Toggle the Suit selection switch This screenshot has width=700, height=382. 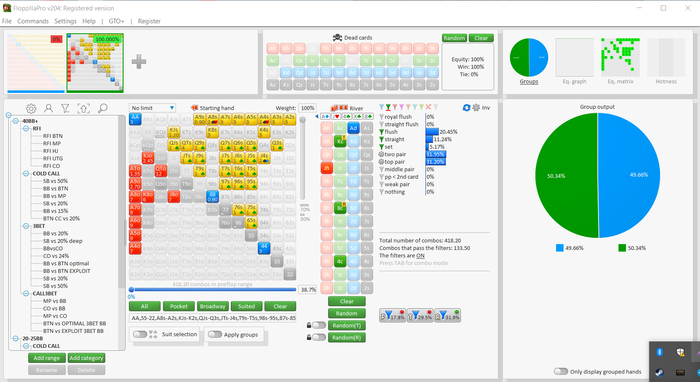(x=140, y=334)
